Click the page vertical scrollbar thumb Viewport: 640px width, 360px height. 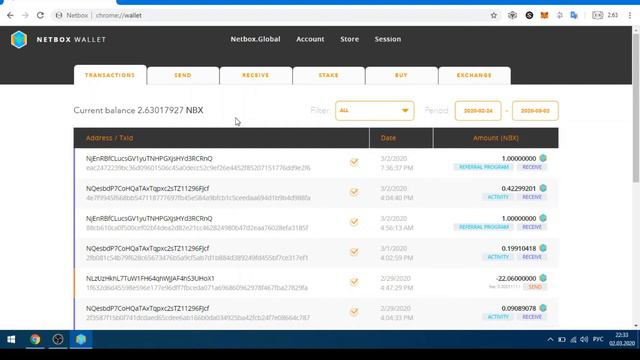(x=636, y=108)
